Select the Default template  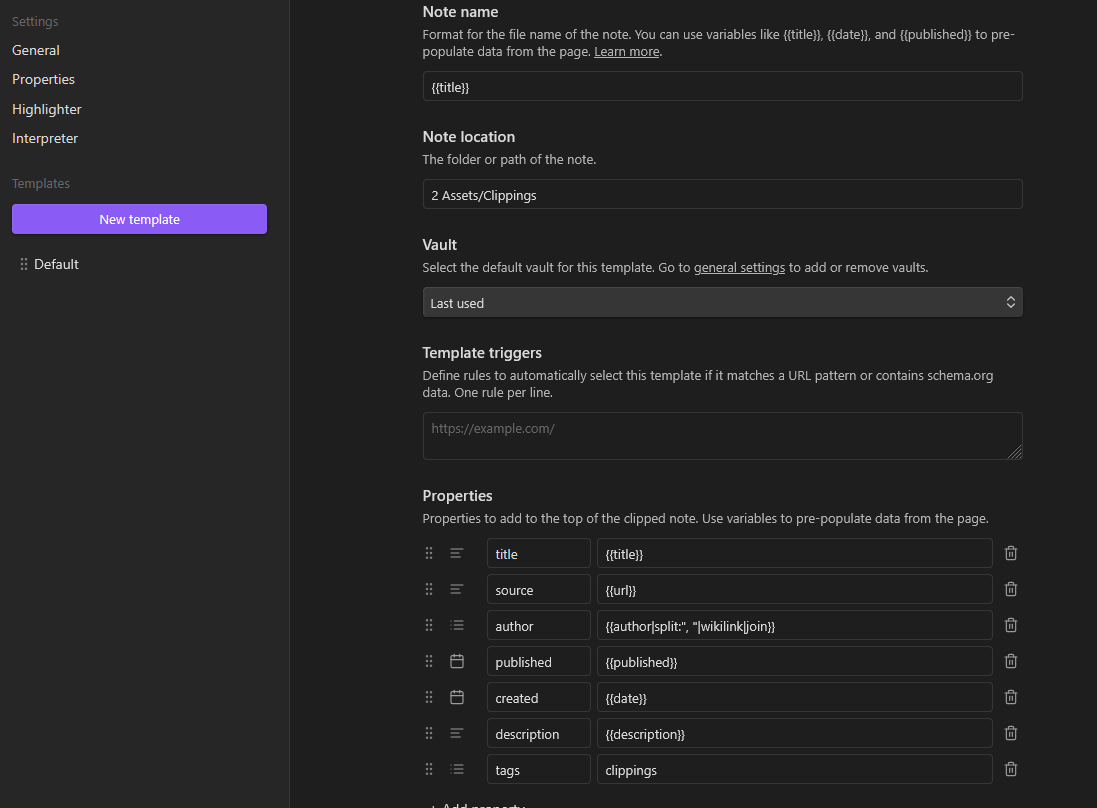click(56, 263)
